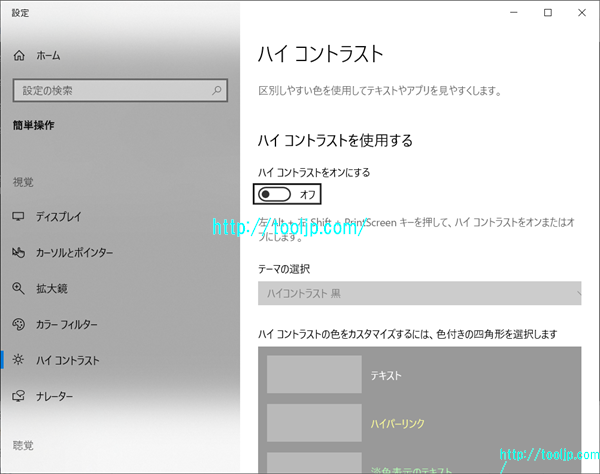
Task: Click the cursor and pointer icon
Action: tap(18, 252)
